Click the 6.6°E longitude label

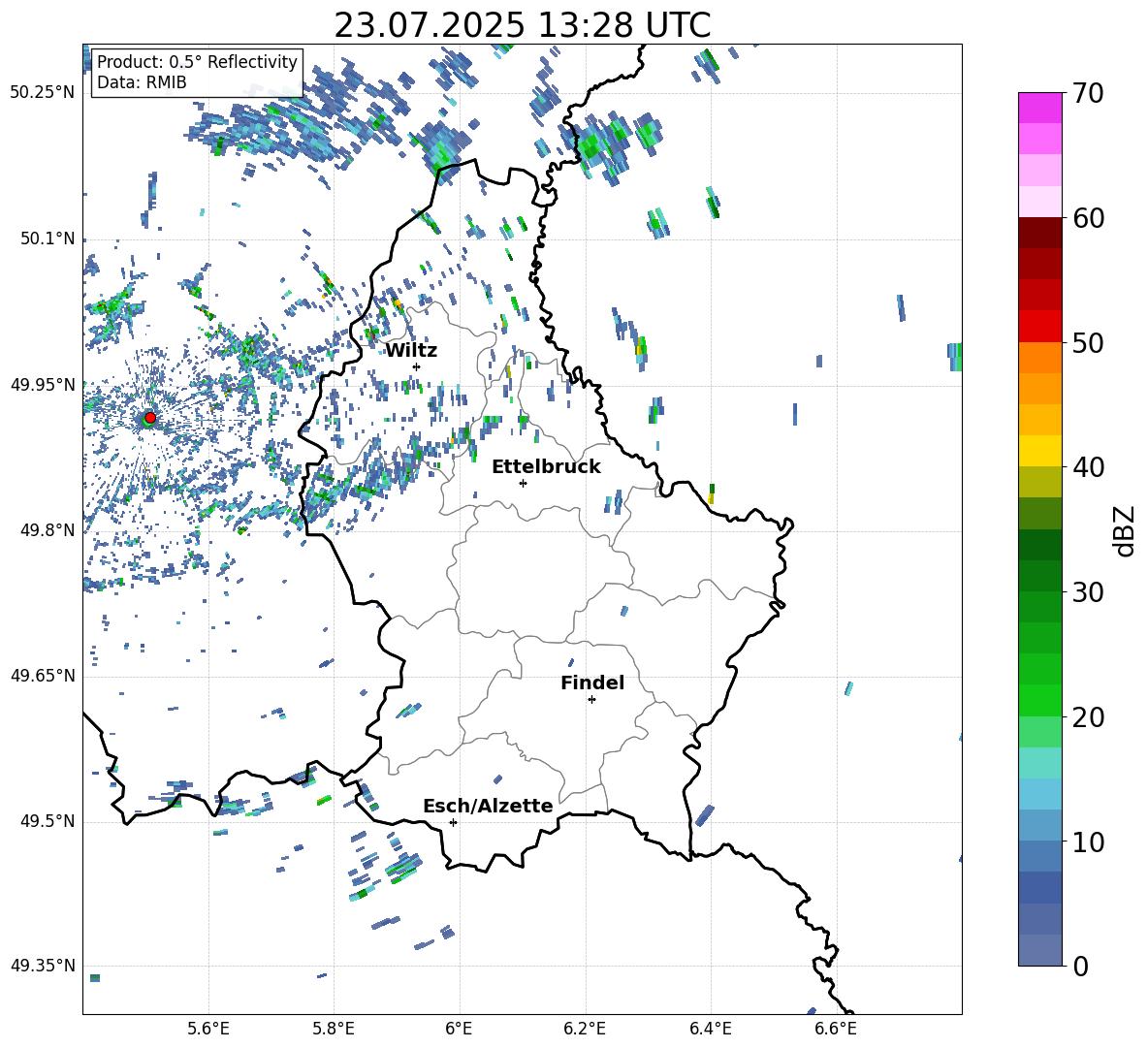click(836, 1029)
